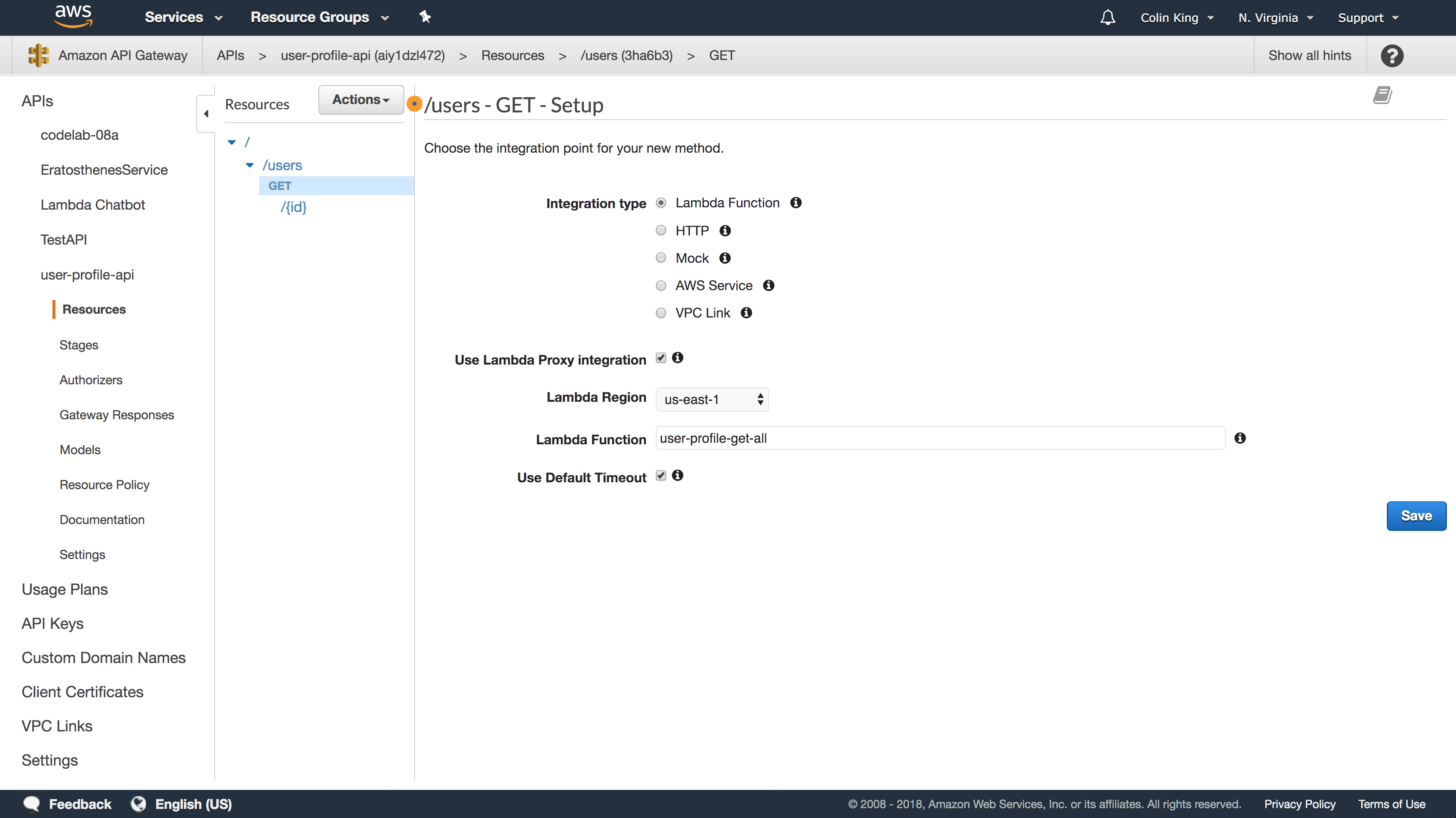Open the Actions dropdown button
Viewport: 1456px width, 818px height.
[x=361, y=100]
